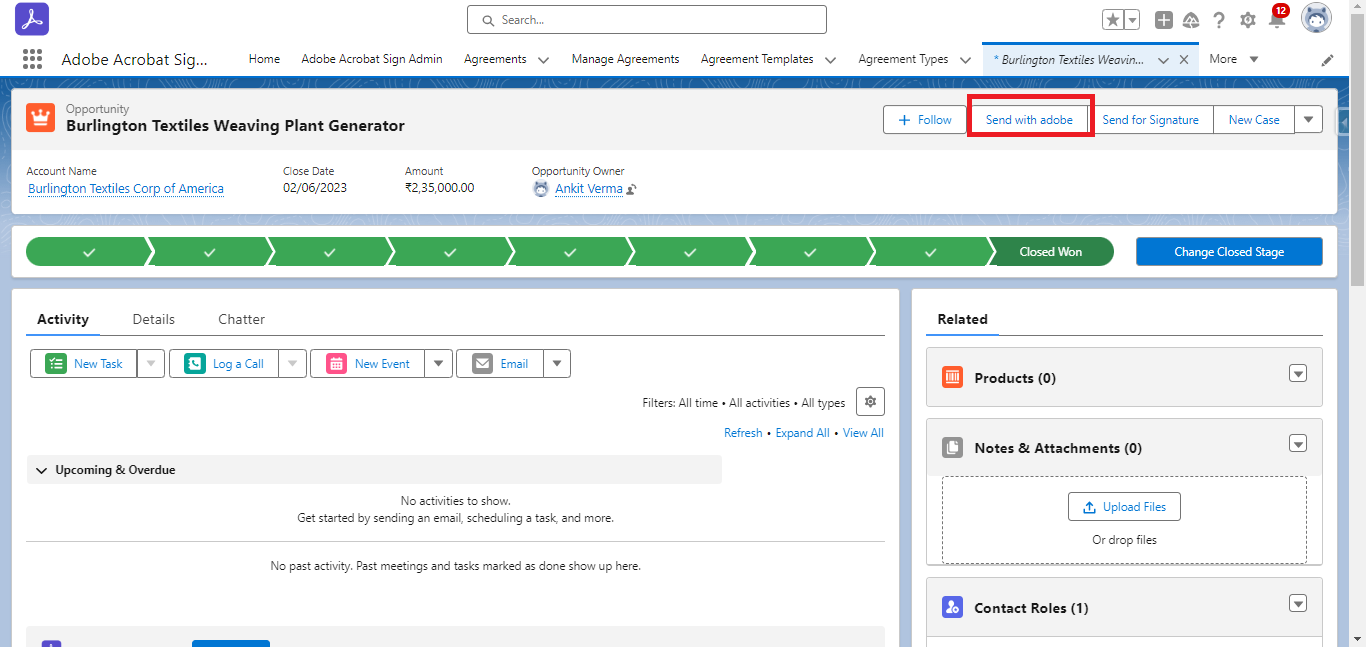Click the Opportunity crown icon

41,117
